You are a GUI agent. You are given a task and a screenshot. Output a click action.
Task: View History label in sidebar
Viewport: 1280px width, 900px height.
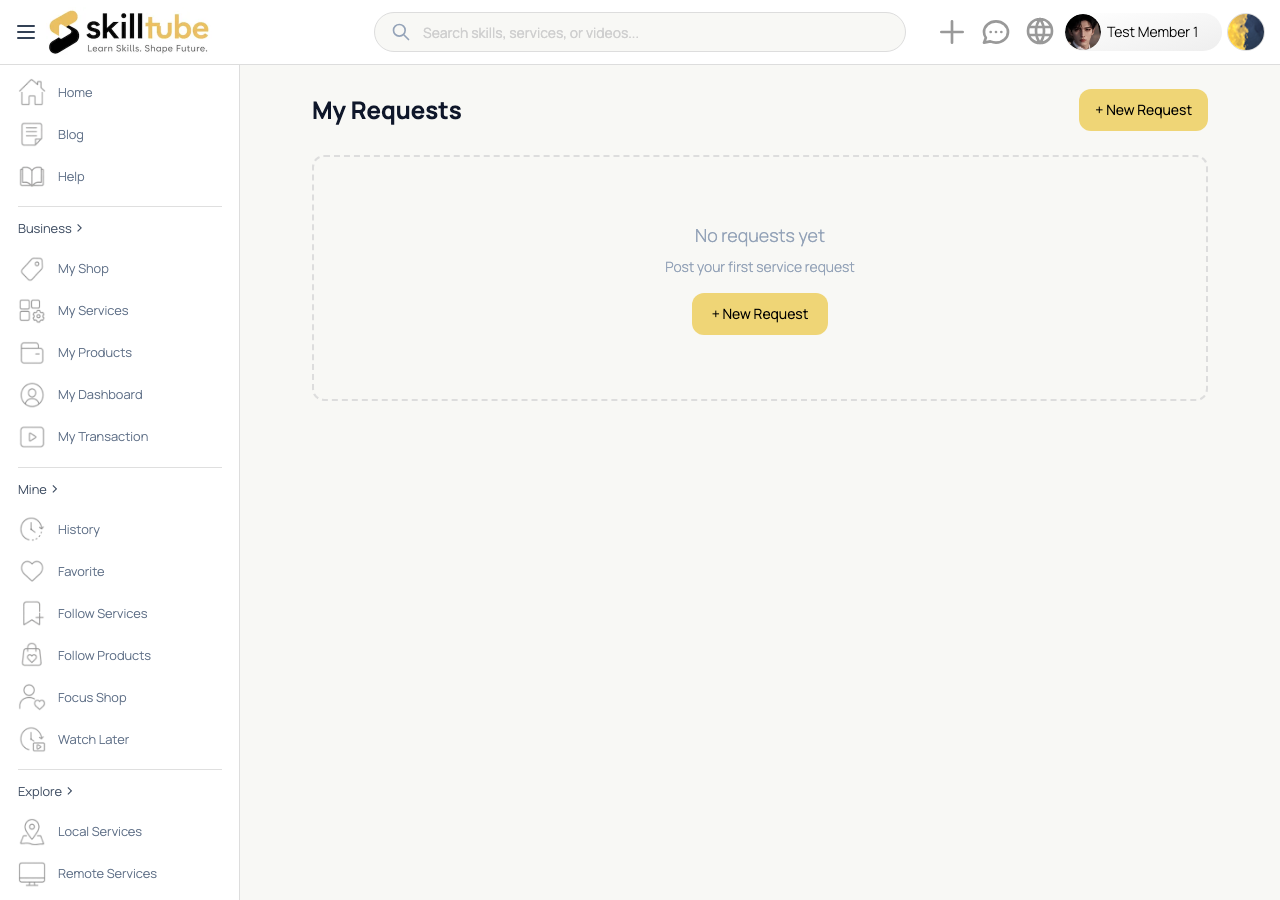coord(79,529)
